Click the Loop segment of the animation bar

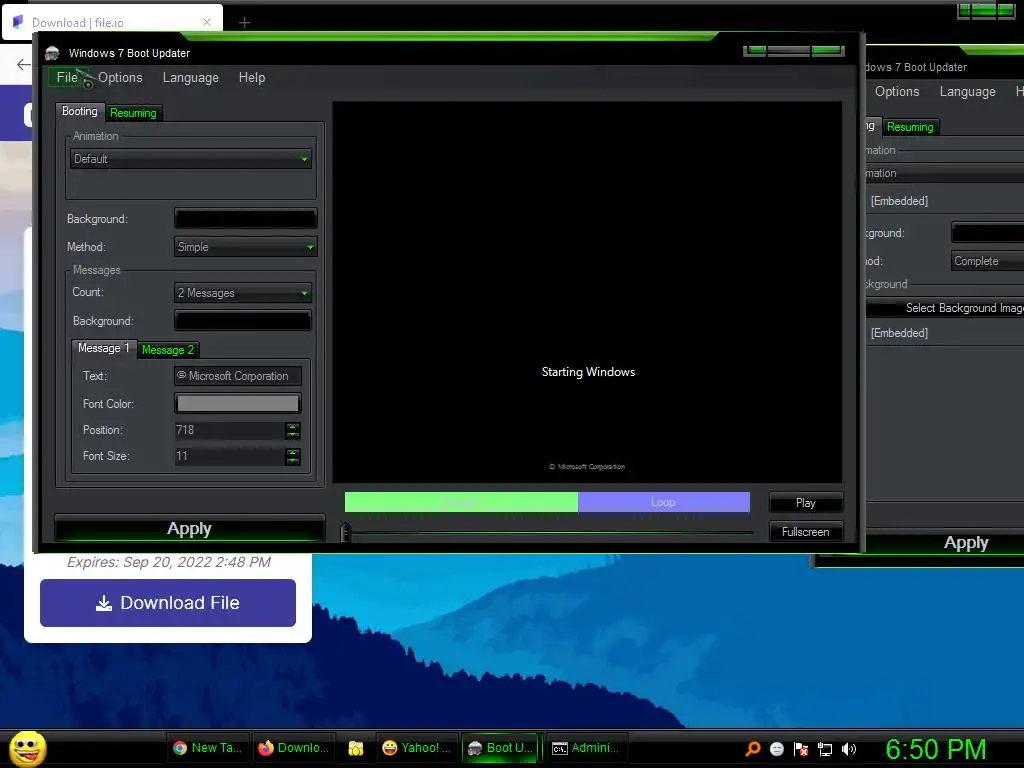(x=664, y=502)
